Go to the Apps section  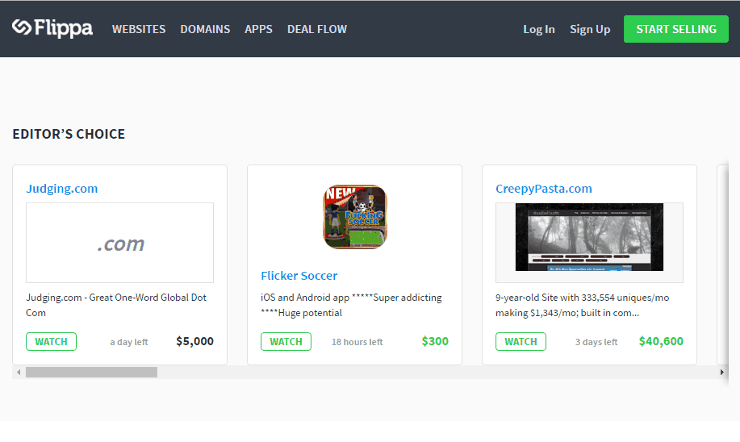click(259, 29)
